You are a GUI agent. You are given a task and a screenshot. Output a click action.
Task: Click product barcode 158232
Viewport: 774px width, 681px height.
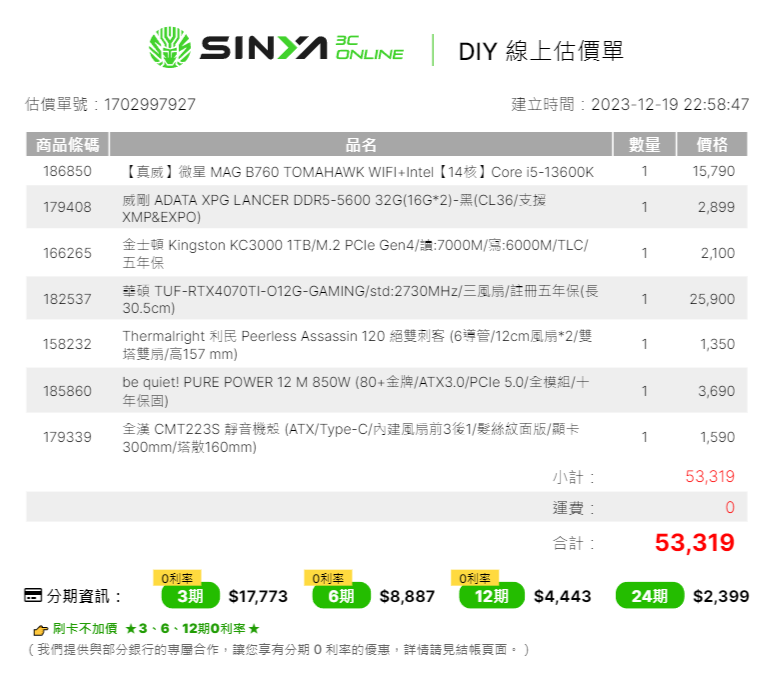67,344
